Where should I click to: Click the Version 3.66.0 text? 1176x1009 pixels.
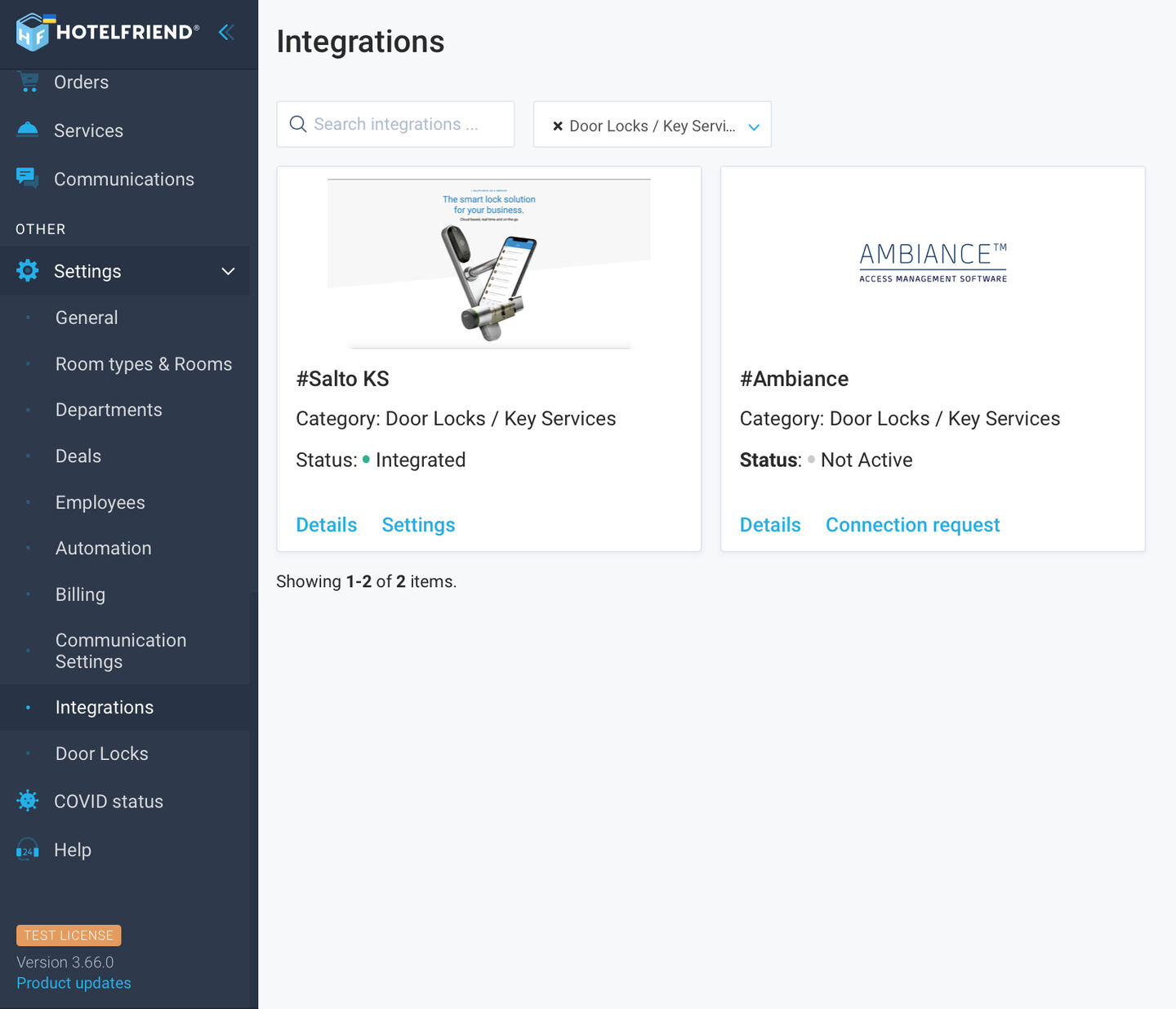coord(65,962)
